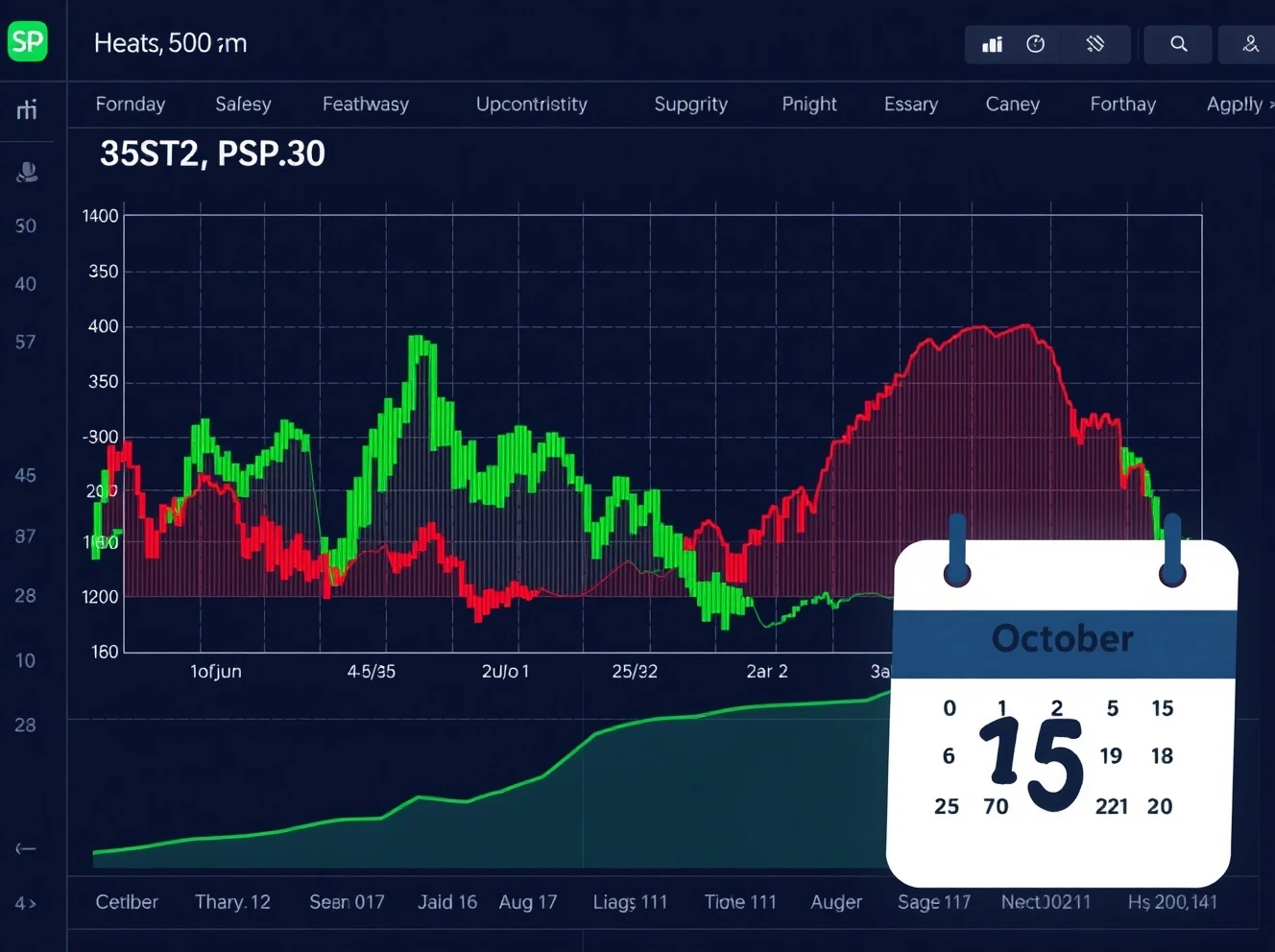Click the clock timer icon in toolbar

point(1035,44)
